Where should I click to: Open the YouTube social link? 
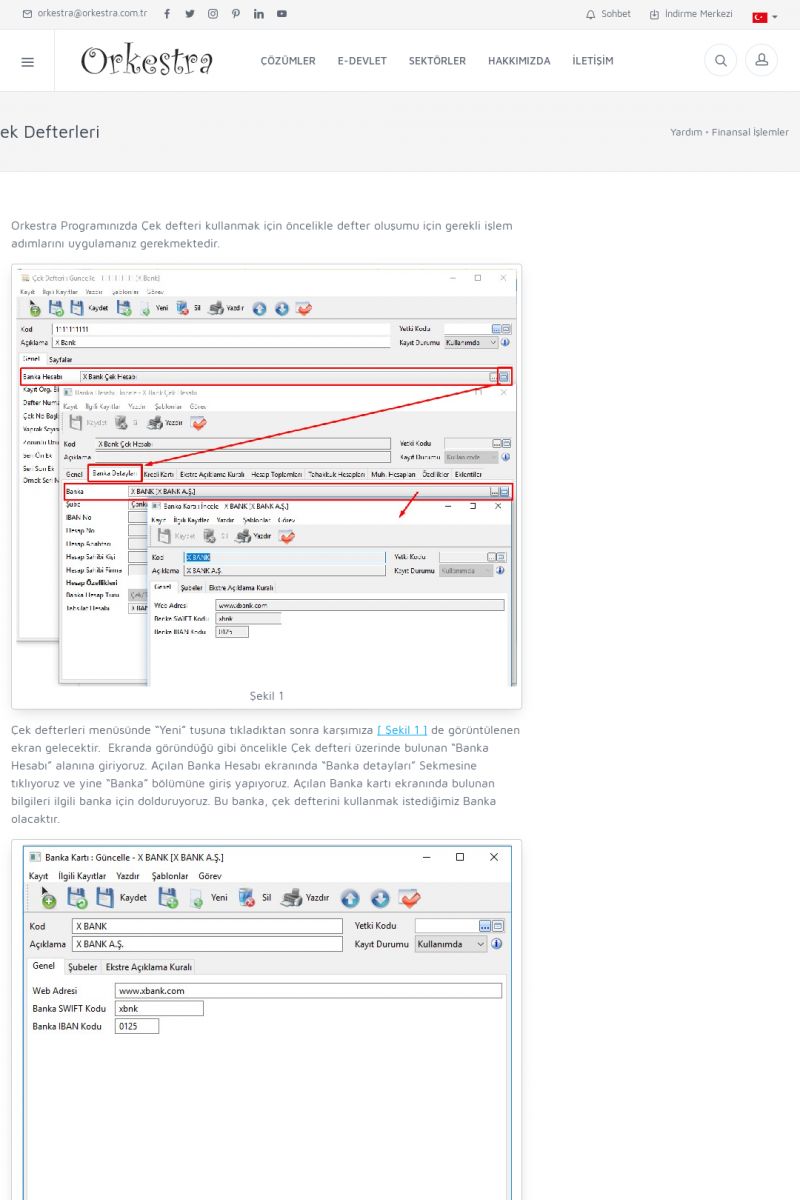coord(282,14)
